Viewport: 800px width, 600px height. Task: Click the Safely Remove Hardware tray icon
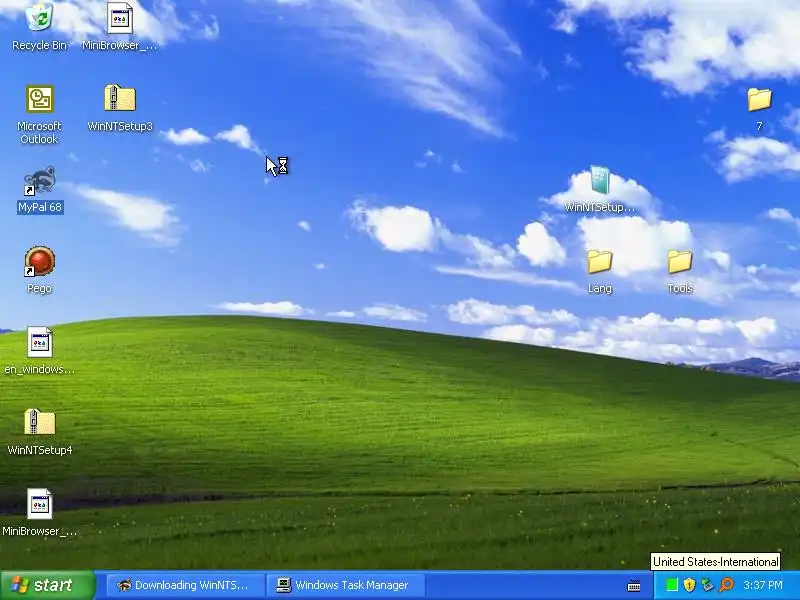707,585
